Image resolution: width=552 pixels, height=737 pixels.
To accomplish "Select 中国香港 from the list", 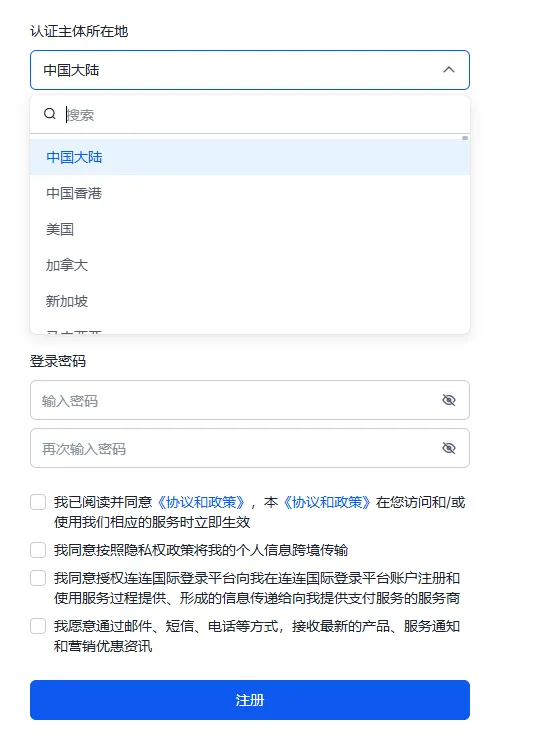I will pos(250,193).
